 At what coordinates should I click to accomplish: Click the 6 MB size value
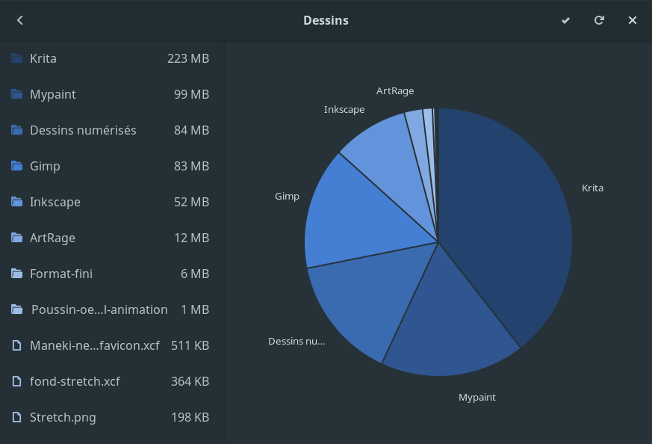click(195, 274)
